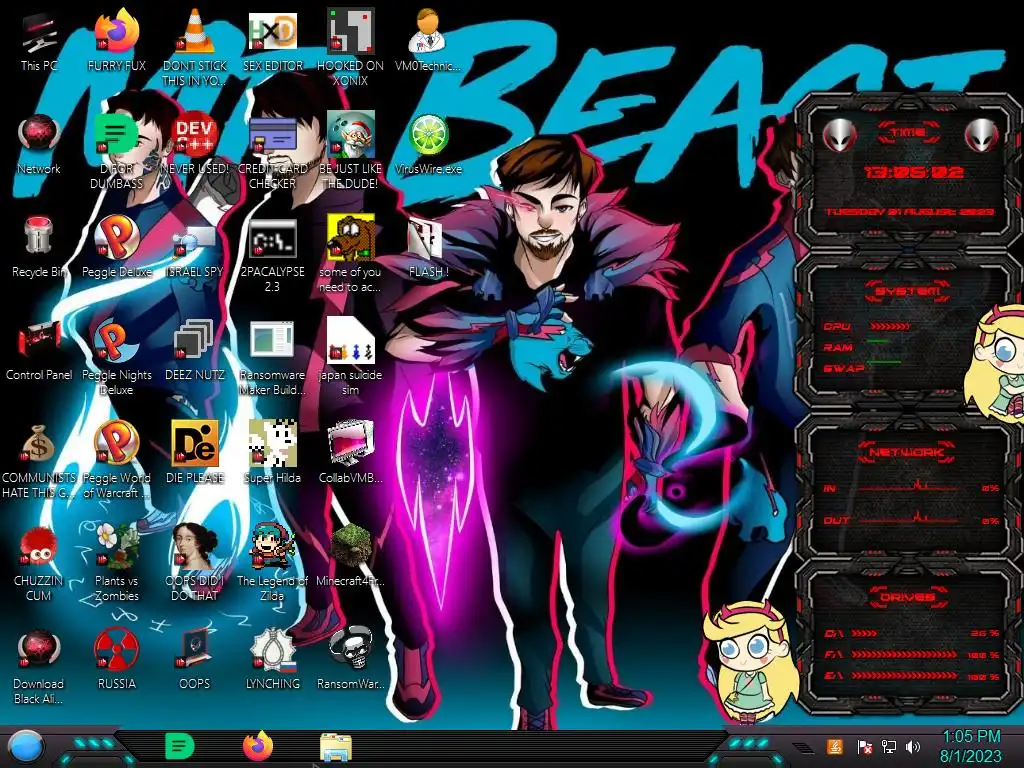Viewport: 1024px width, 768px height.
Task: Click the Start orb on the taskbar
Action: pyautogui.click(x=26, y=747)
